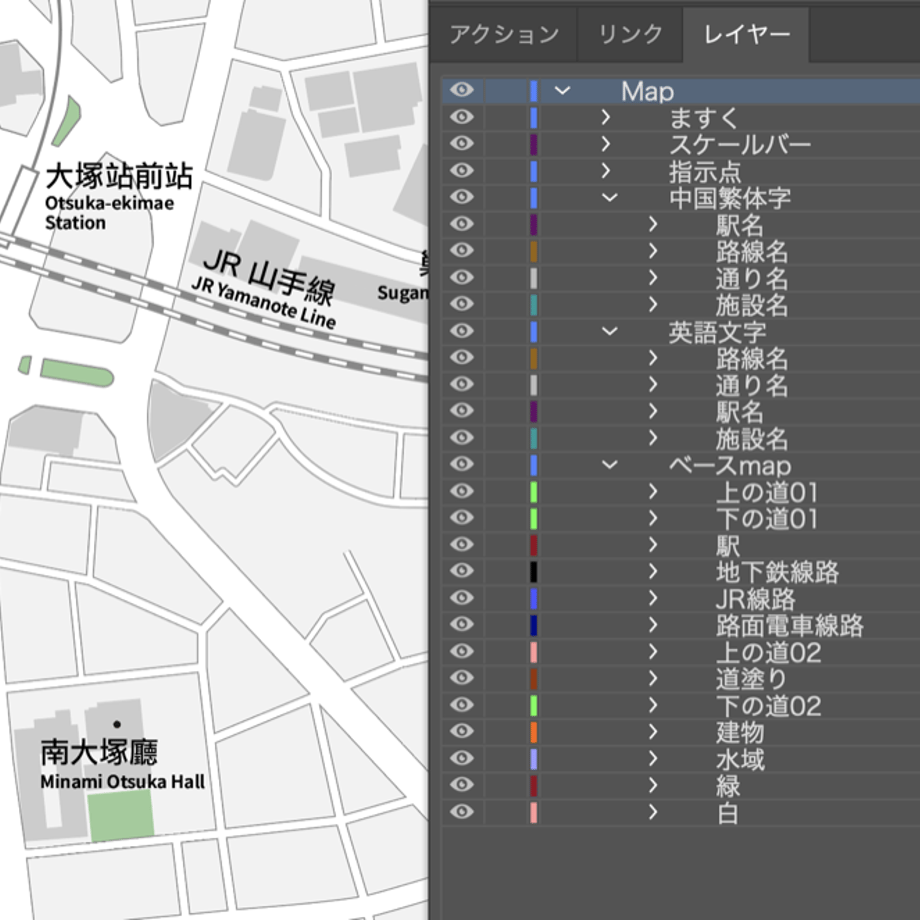Collapse the Map layer chevron

click(x=562, y=91)
